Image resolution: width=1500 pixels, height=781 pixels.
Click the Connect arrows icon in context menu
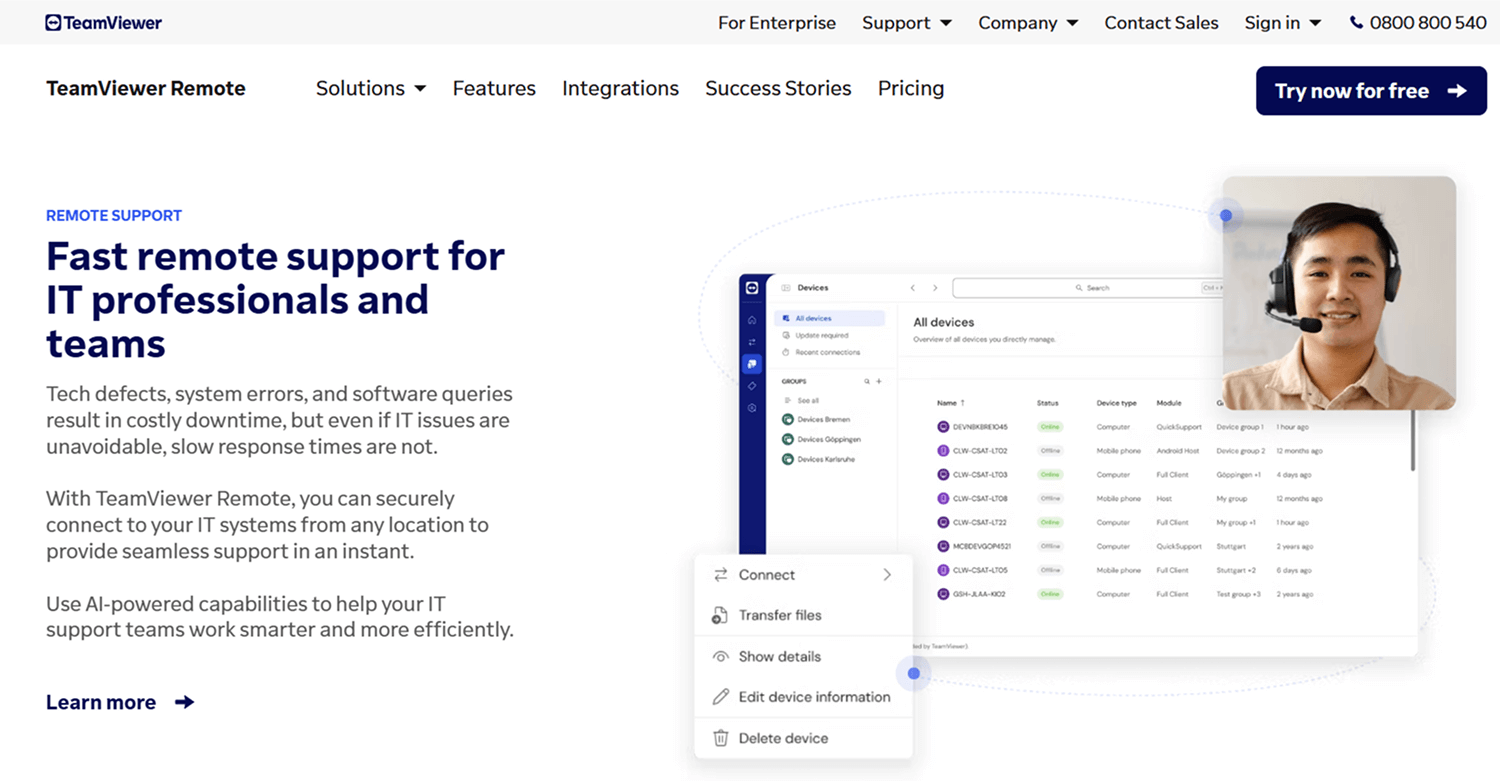[x=720, y=575]
